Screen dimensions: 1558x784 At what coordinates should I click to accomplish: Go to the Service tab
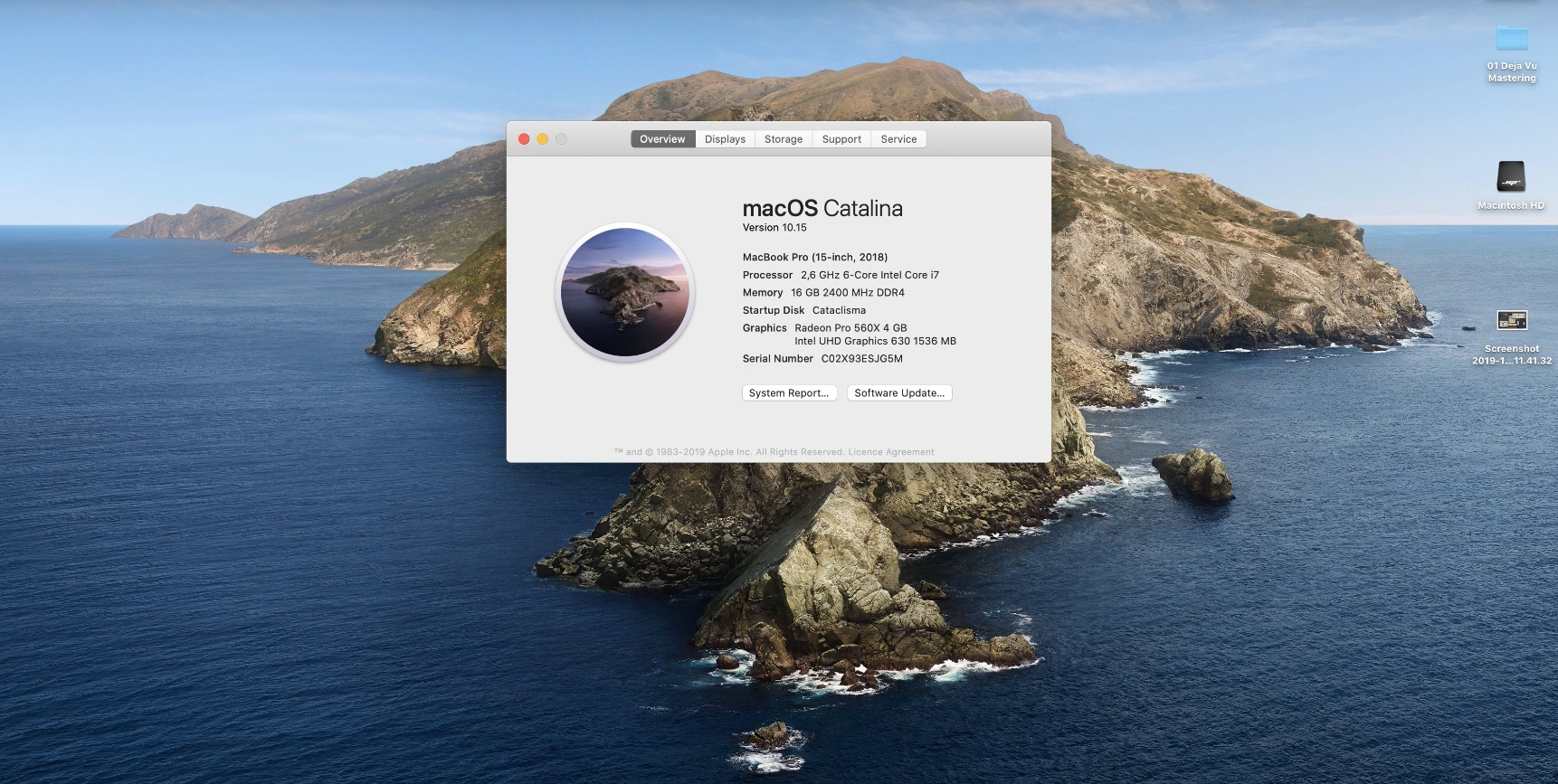(898, 139)
